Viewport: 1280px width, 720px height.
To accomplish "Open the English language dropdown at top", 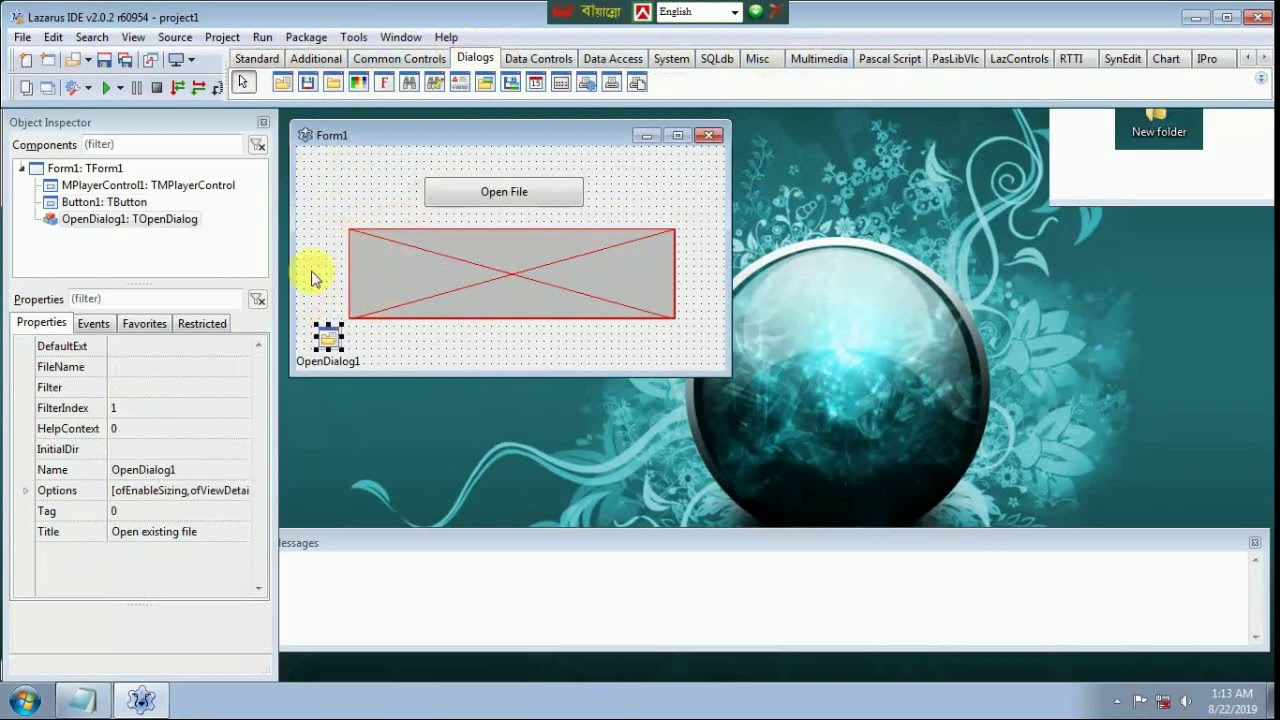I will pos(734,12).
